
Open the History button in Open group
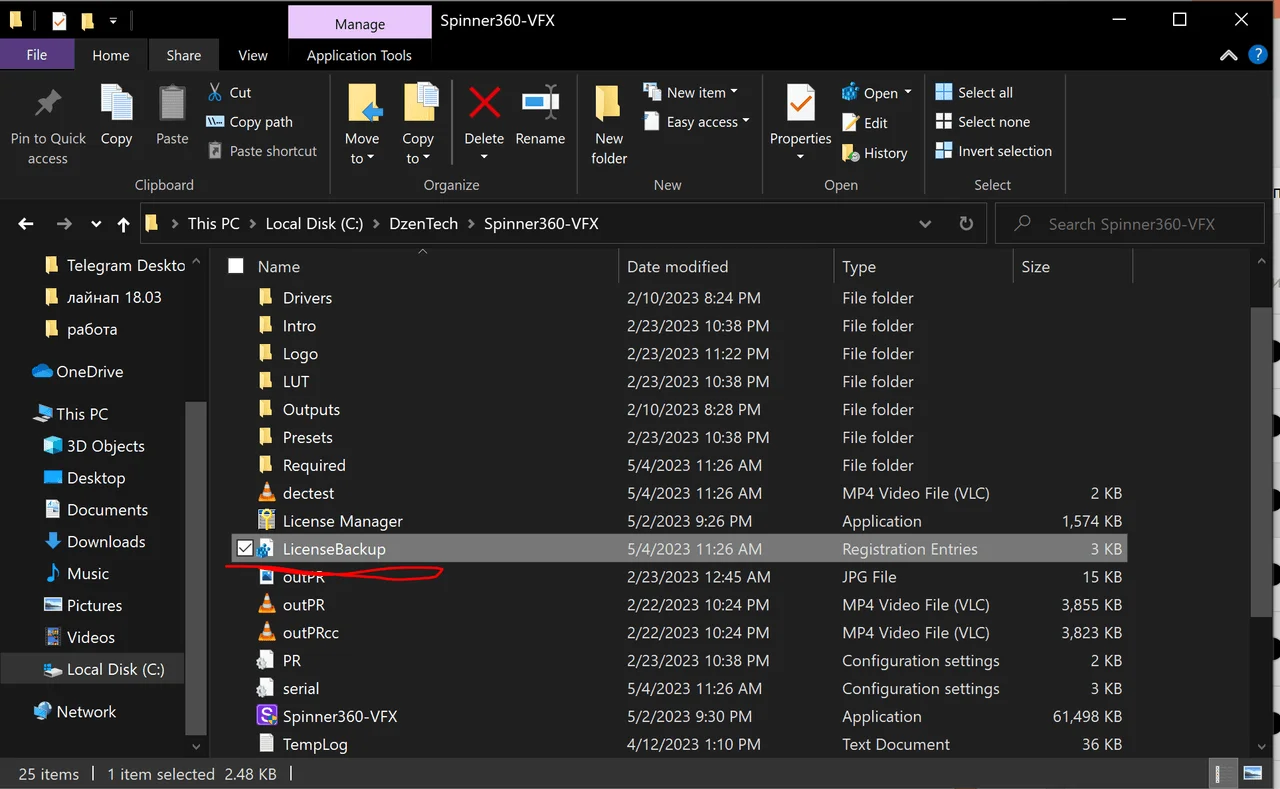[x=875, y=153]
